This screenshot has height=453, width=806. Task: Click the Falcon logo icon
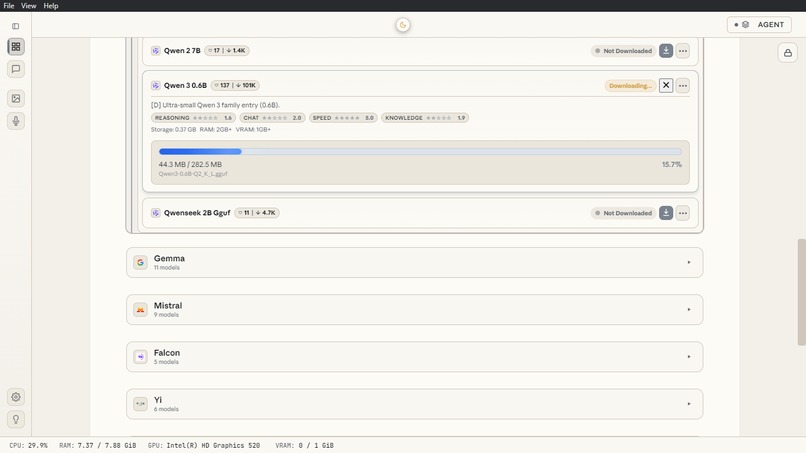point(140,357)
